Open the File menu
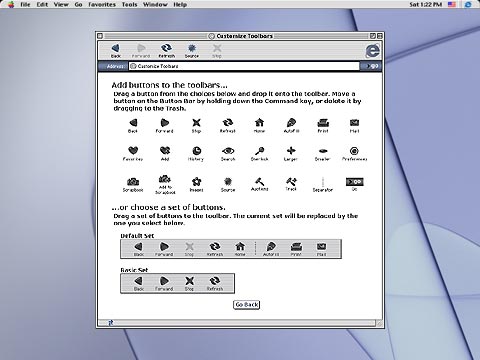This screenshot has height=360, width=480. [25, 4]
